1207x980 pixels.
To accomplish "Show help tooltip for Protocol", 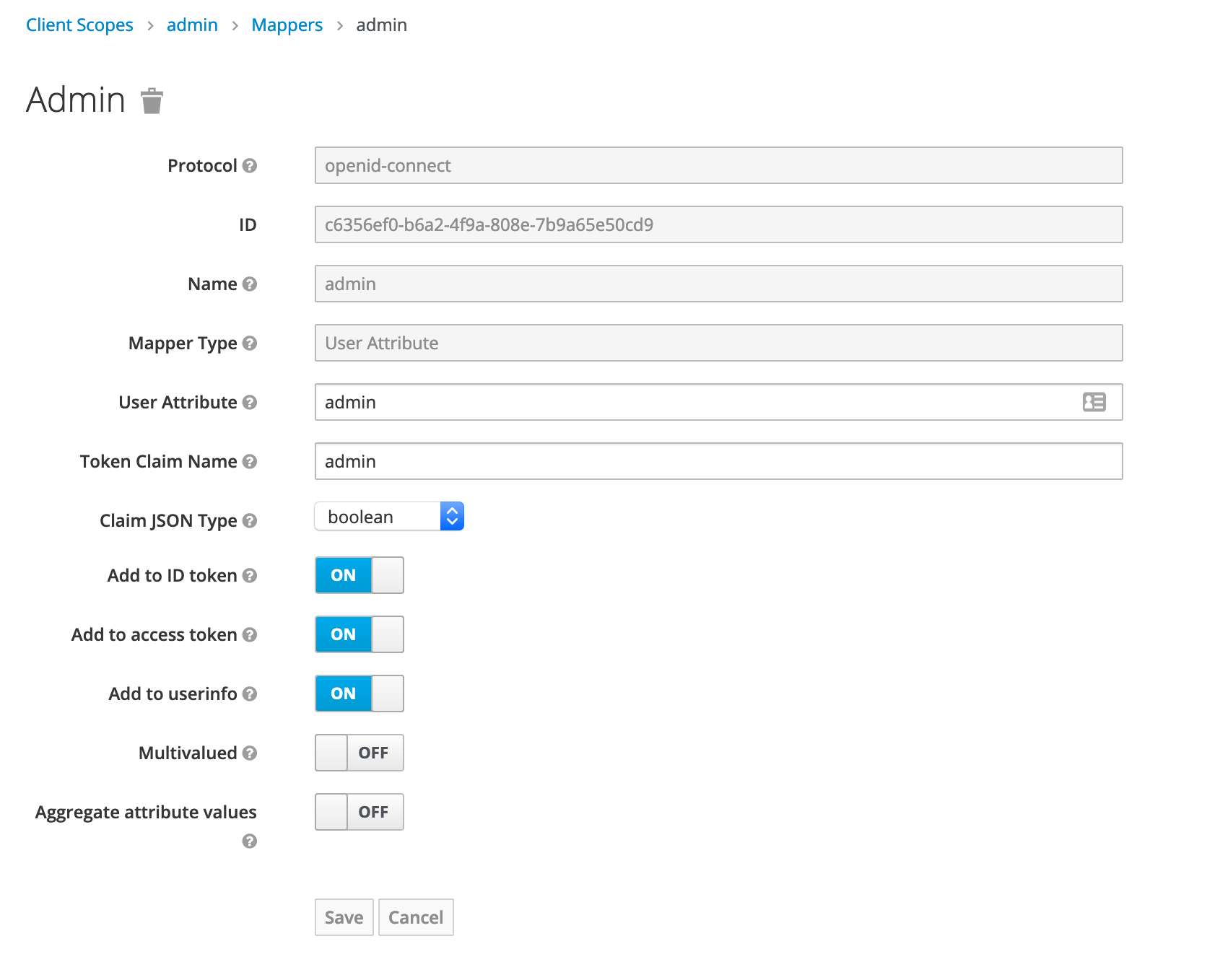I will pyautogui.click(x=250, y=165).
